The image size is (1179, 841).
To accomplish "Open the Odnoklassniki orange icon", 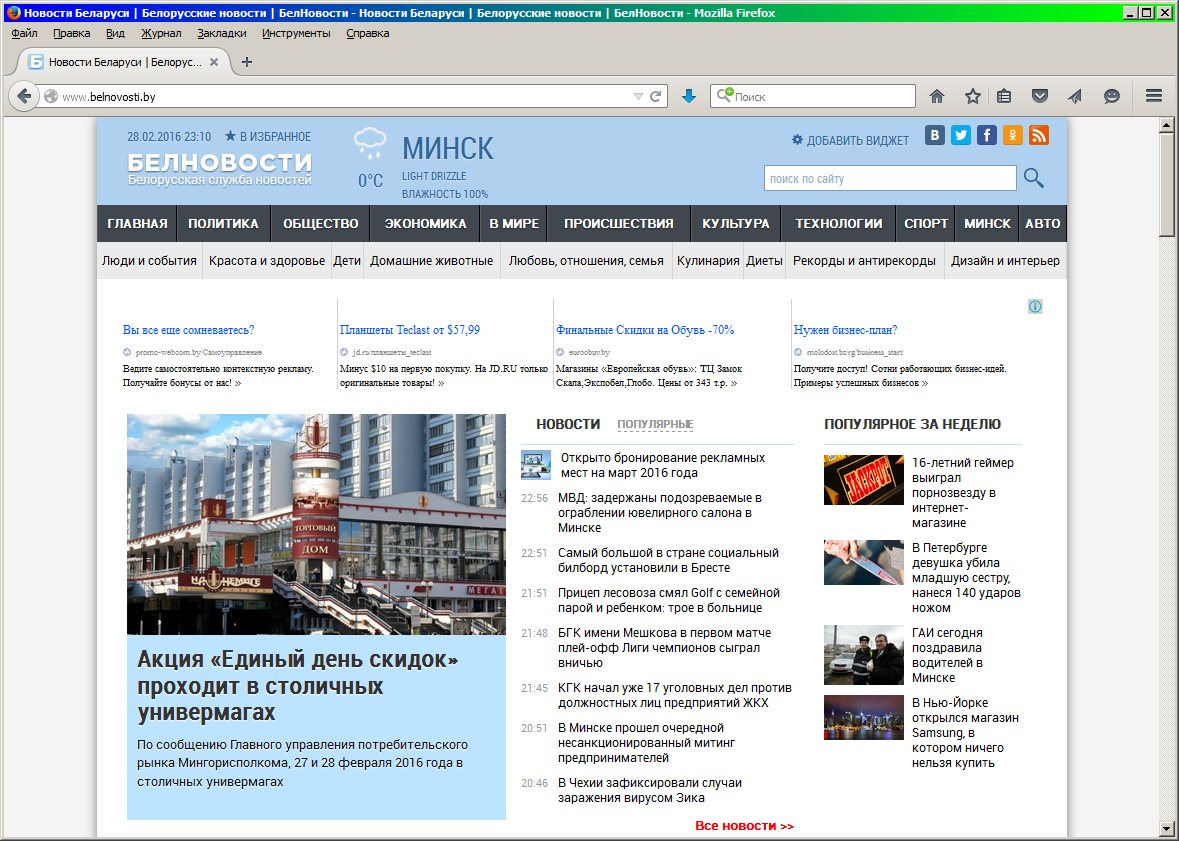I will point(1013,136).
